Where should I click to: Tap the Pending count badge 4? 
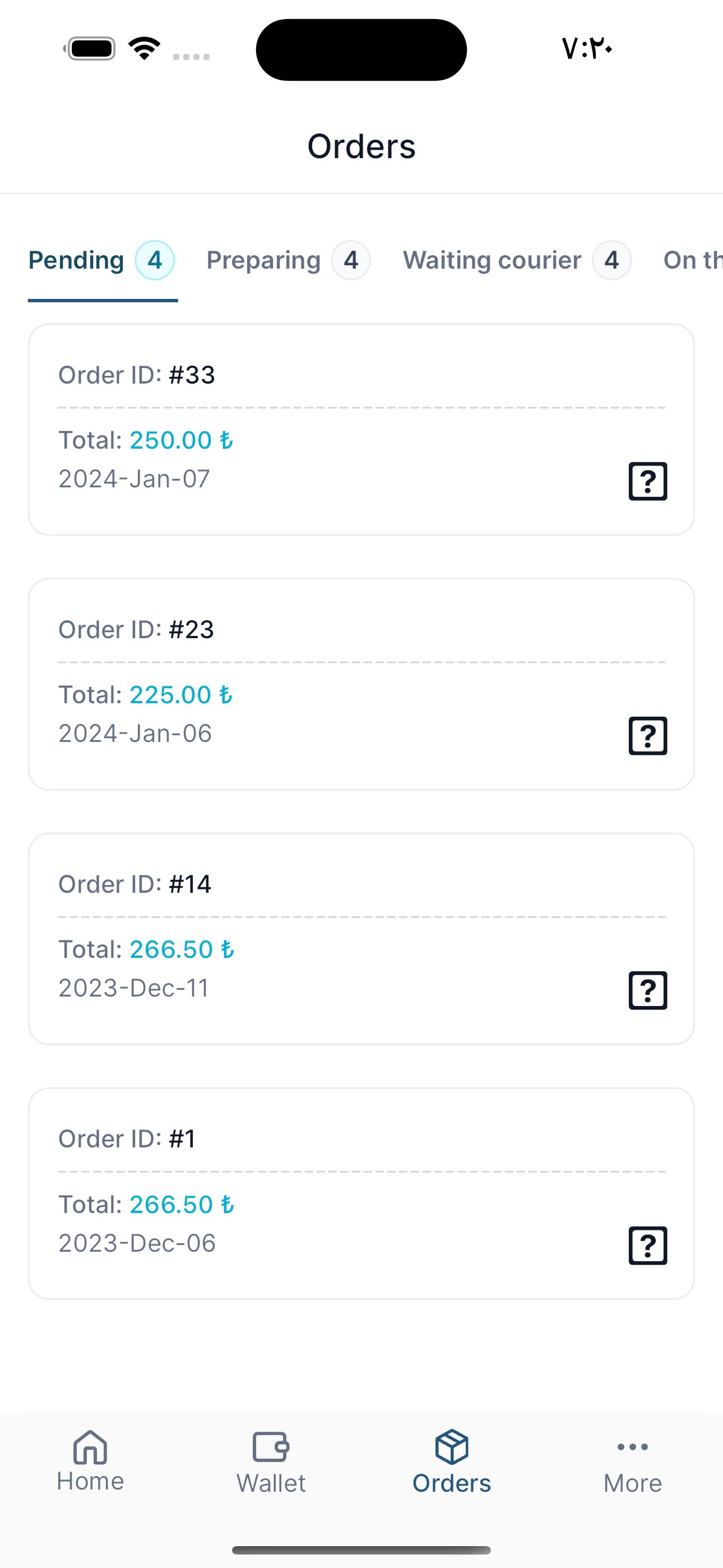pos(155,261)
